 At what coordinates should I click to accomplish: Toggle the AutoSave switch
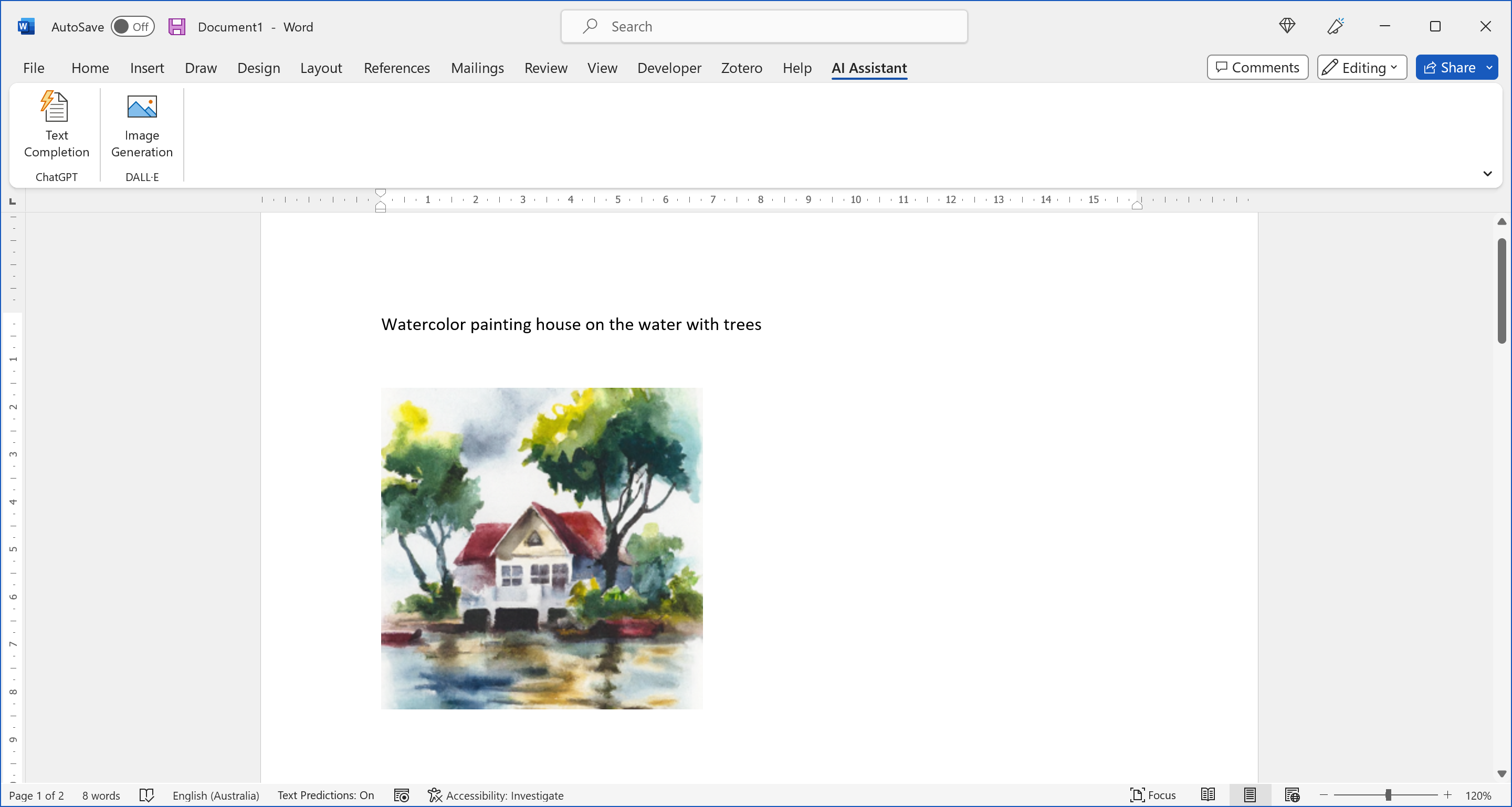133,27
